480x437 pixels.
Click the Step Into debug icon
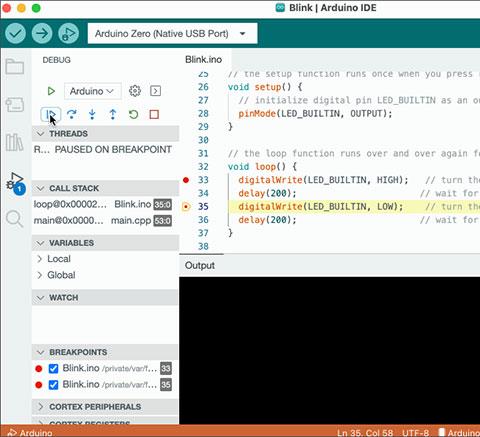pos(92,114)
